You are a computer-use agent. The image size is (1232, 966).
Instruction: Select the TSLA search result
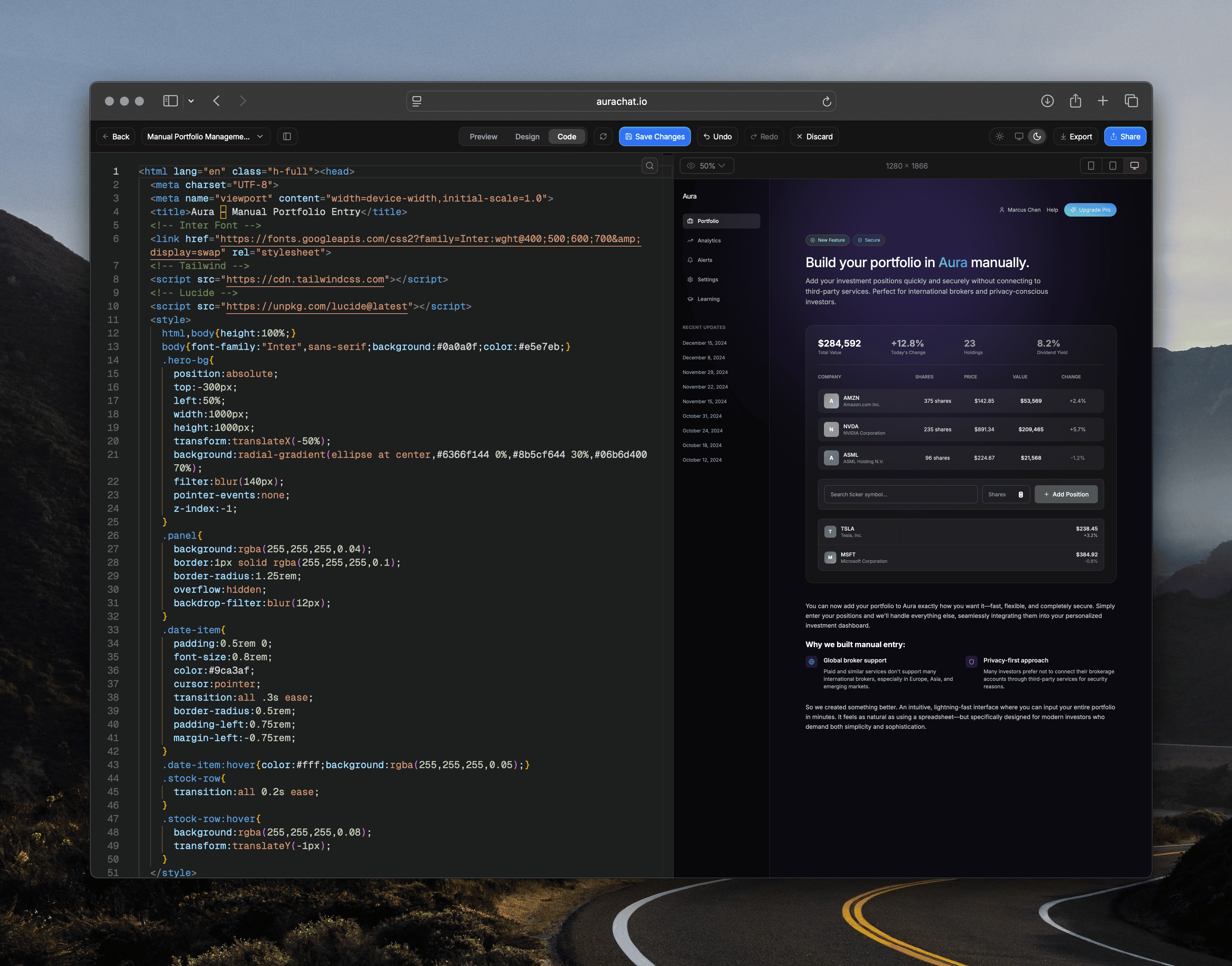click(x=961, y=532)
